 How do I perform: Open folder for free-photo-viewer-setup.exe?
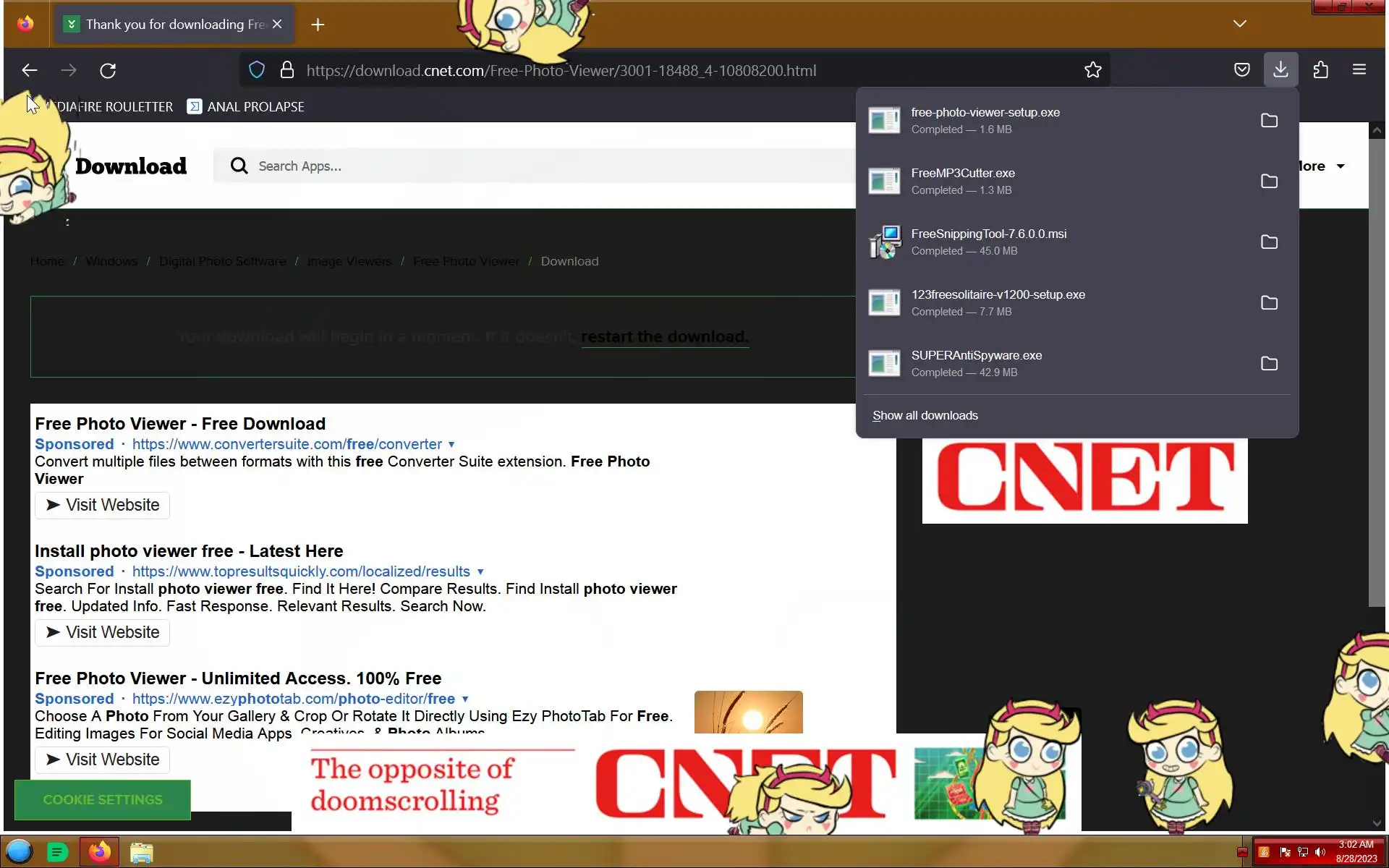point(1269,121)
